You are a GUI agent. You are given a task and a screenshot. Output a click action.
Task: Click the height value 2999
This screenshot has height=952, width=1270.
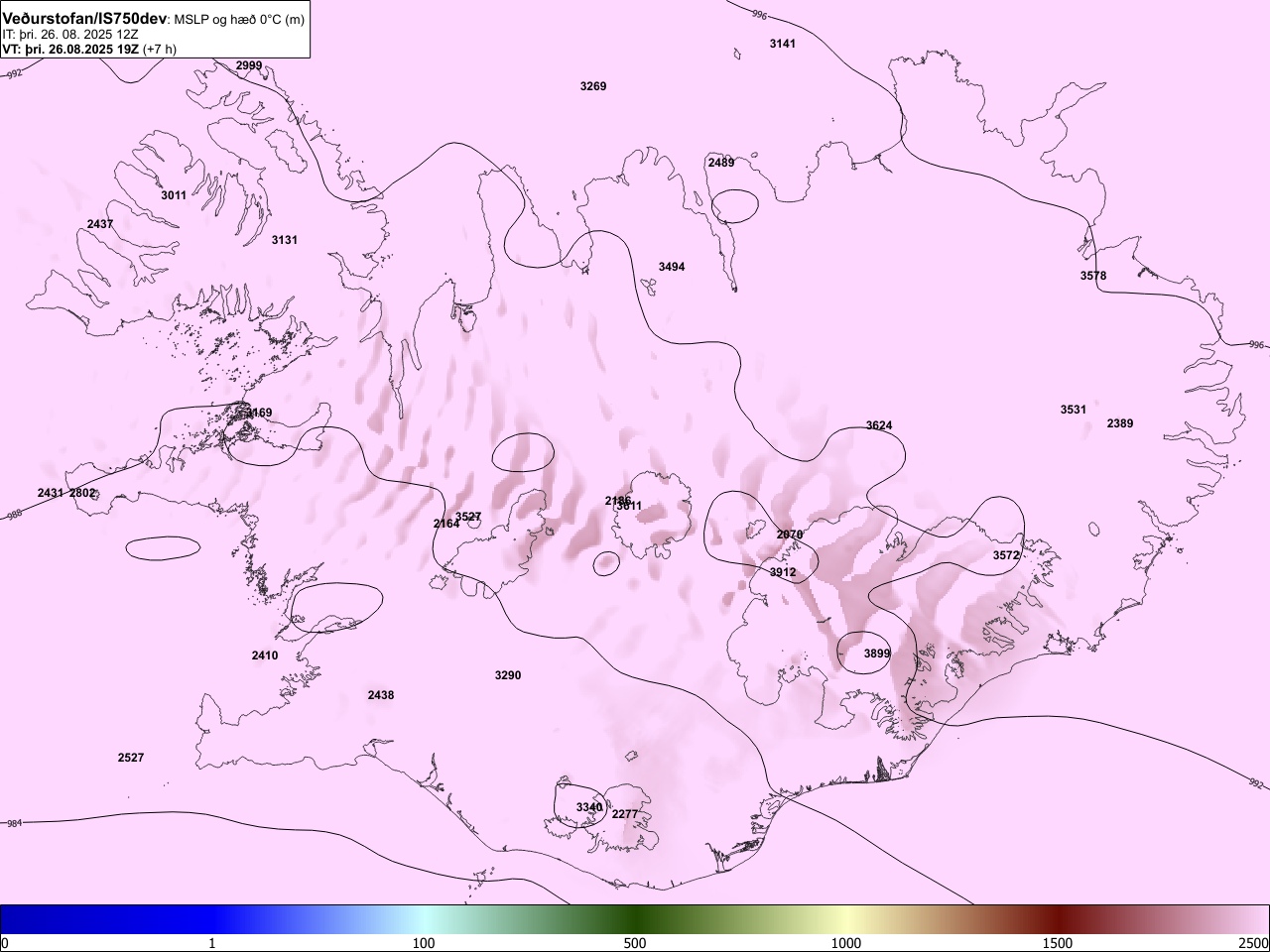click(249, 65)
